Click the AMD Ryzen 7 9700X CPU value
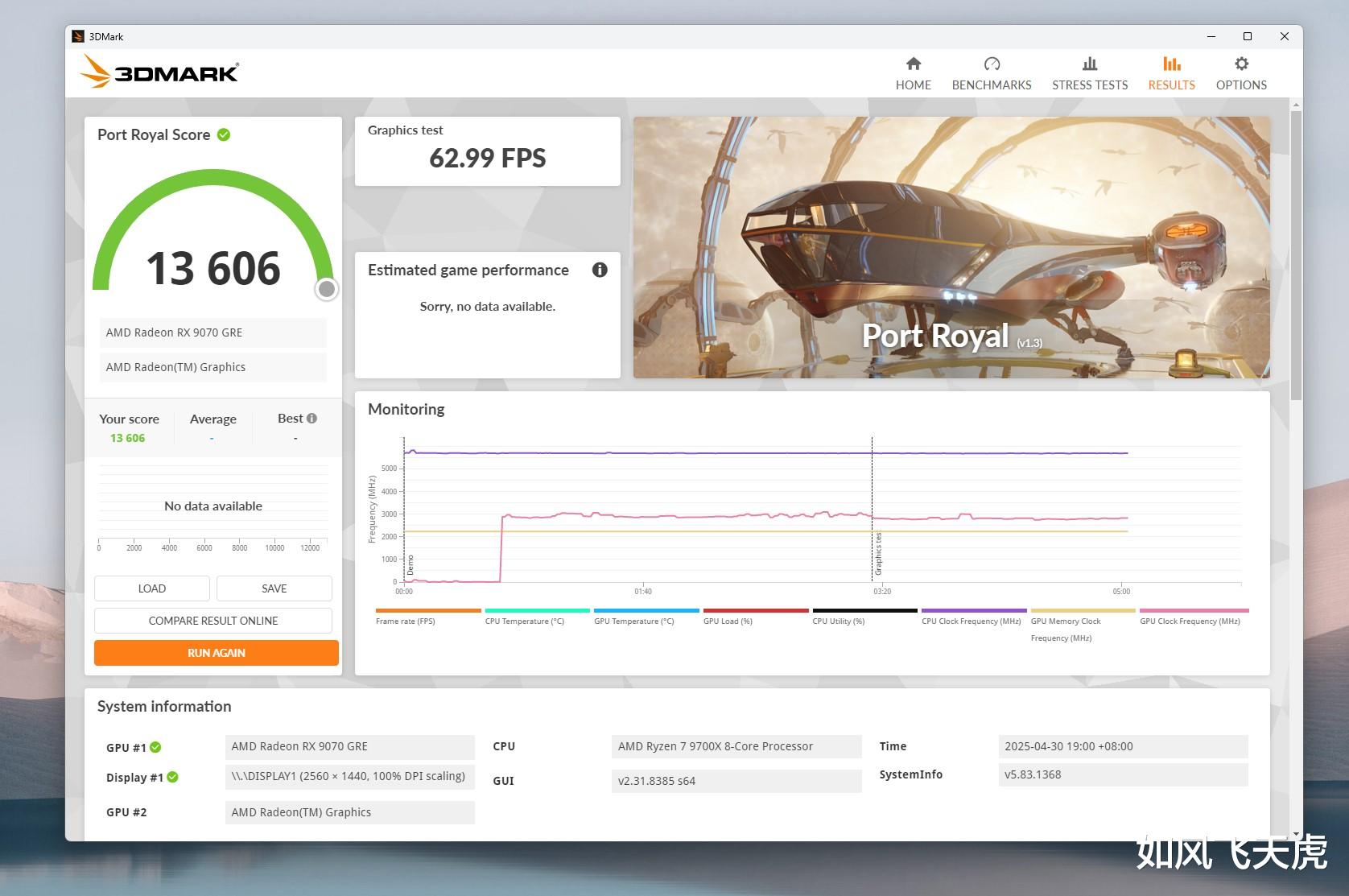Image resolution: width=1349 pixels, height=896 pixels. click(736, 746)
